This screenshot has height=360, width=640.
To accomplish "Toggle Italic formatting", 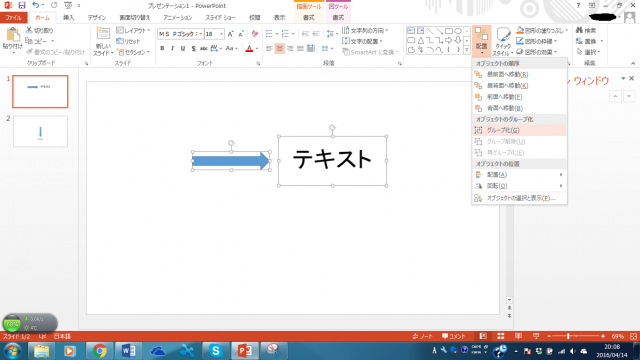I will click(172, 49).
